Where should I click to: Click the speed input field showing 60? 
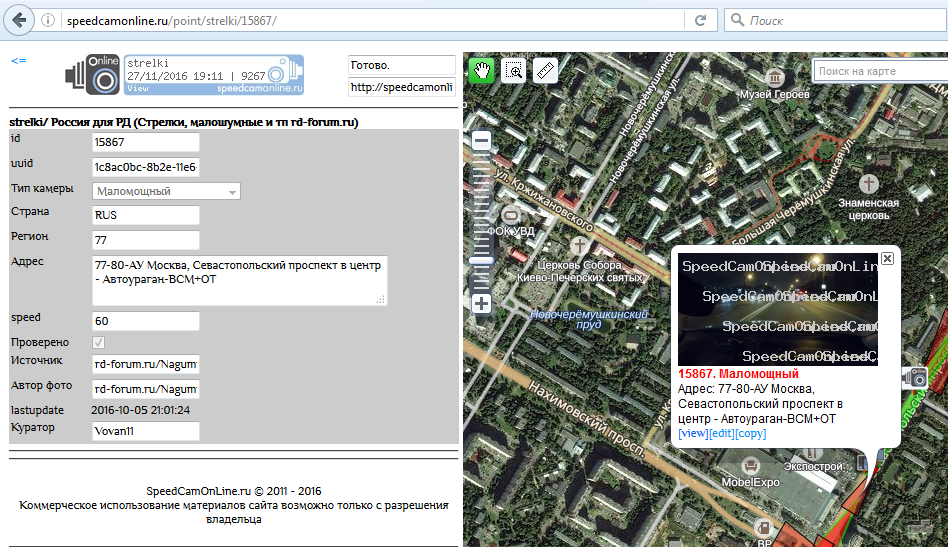(x=145, y=321)
